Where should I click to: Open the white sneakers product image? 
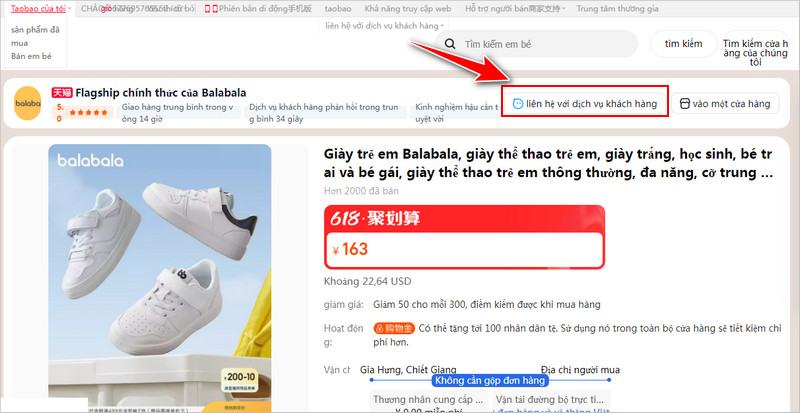[160, 278]
